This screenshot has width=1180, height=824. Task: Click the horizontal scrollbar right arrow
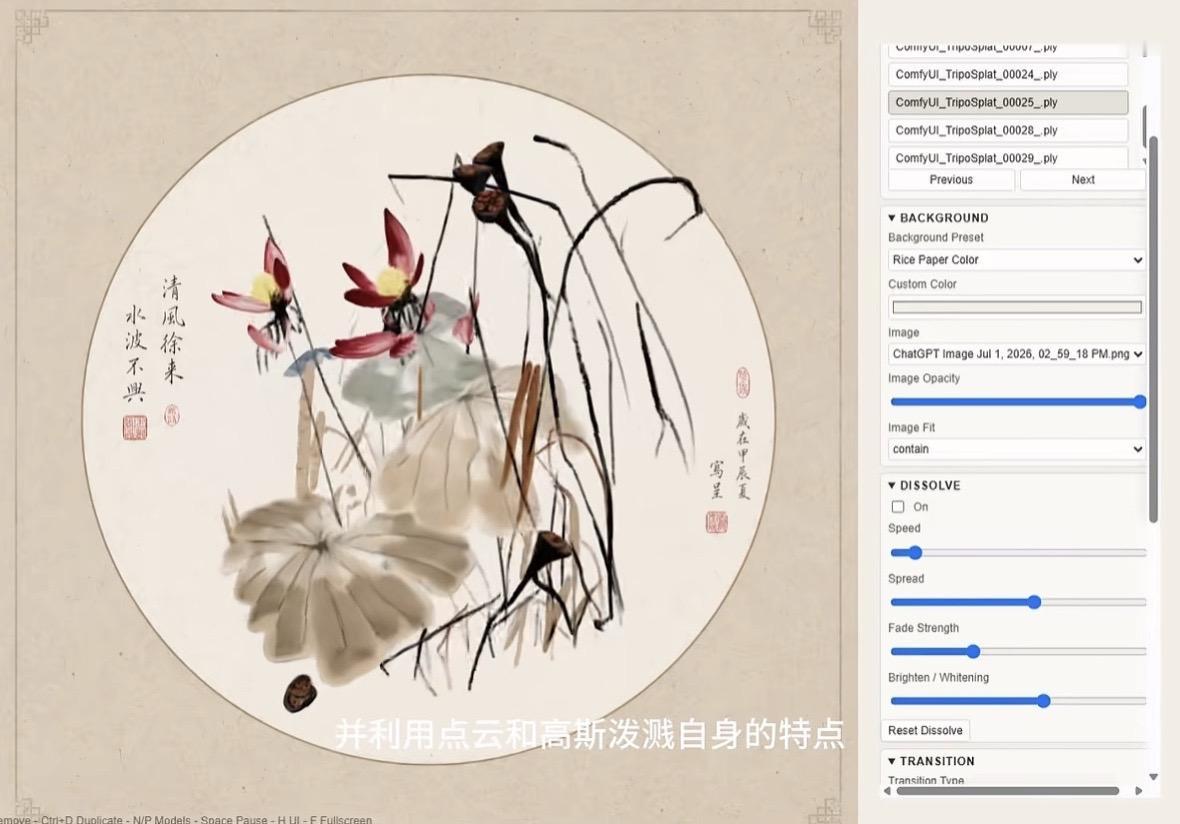click(1138, 791)
